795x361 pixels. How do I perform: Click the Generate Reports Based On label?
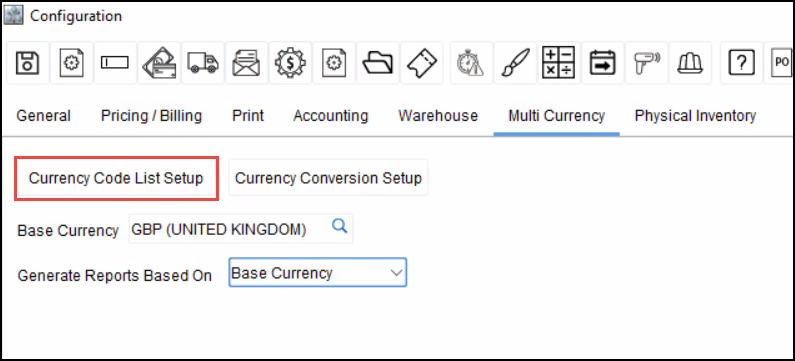tap(115, 275)
